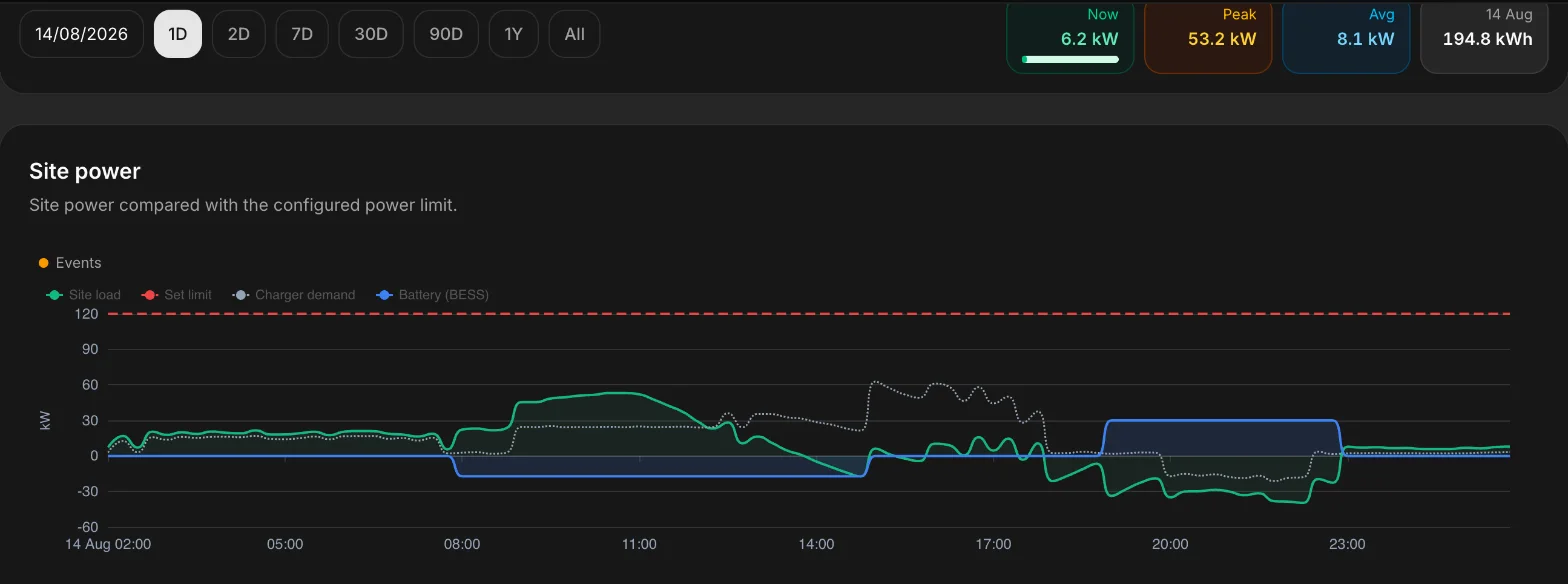Click the Now power progress bar
The height and width of the screenshot is (584, 1568).
pyautogui.click(x=1070, y=60)
